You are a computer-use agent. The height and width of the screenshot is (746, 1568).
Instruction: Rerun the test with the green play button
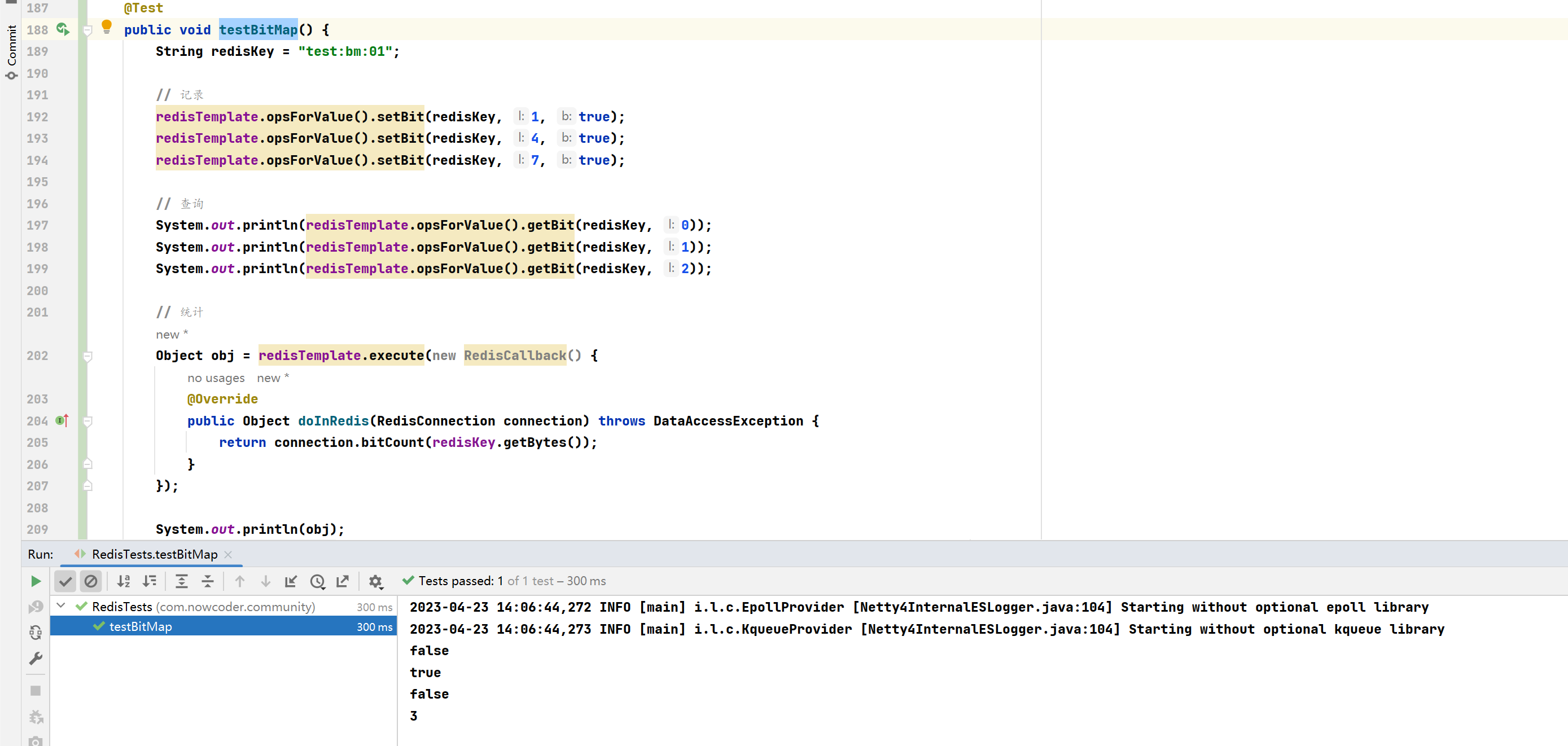coord(36,581)
